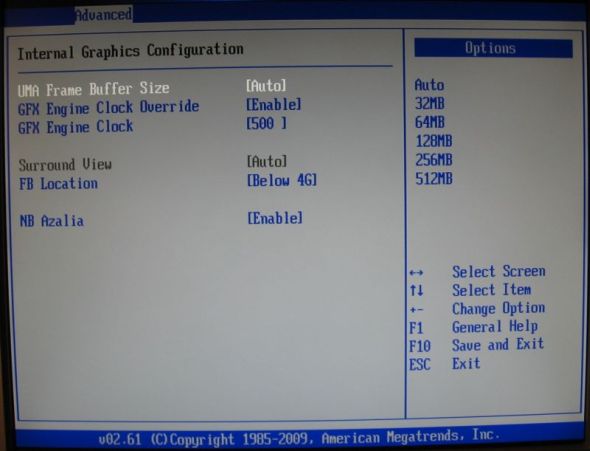
Task: Click the ESC Exit hint
Action: [444, 364]
